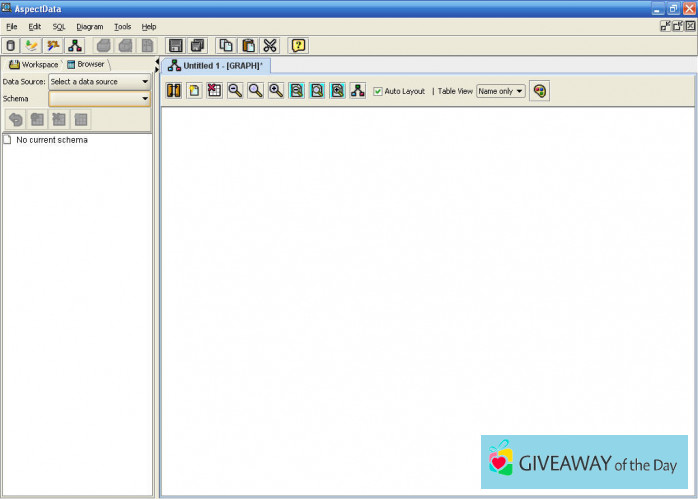Toggle the Auto Layout checkbox

tap(378, 91)
